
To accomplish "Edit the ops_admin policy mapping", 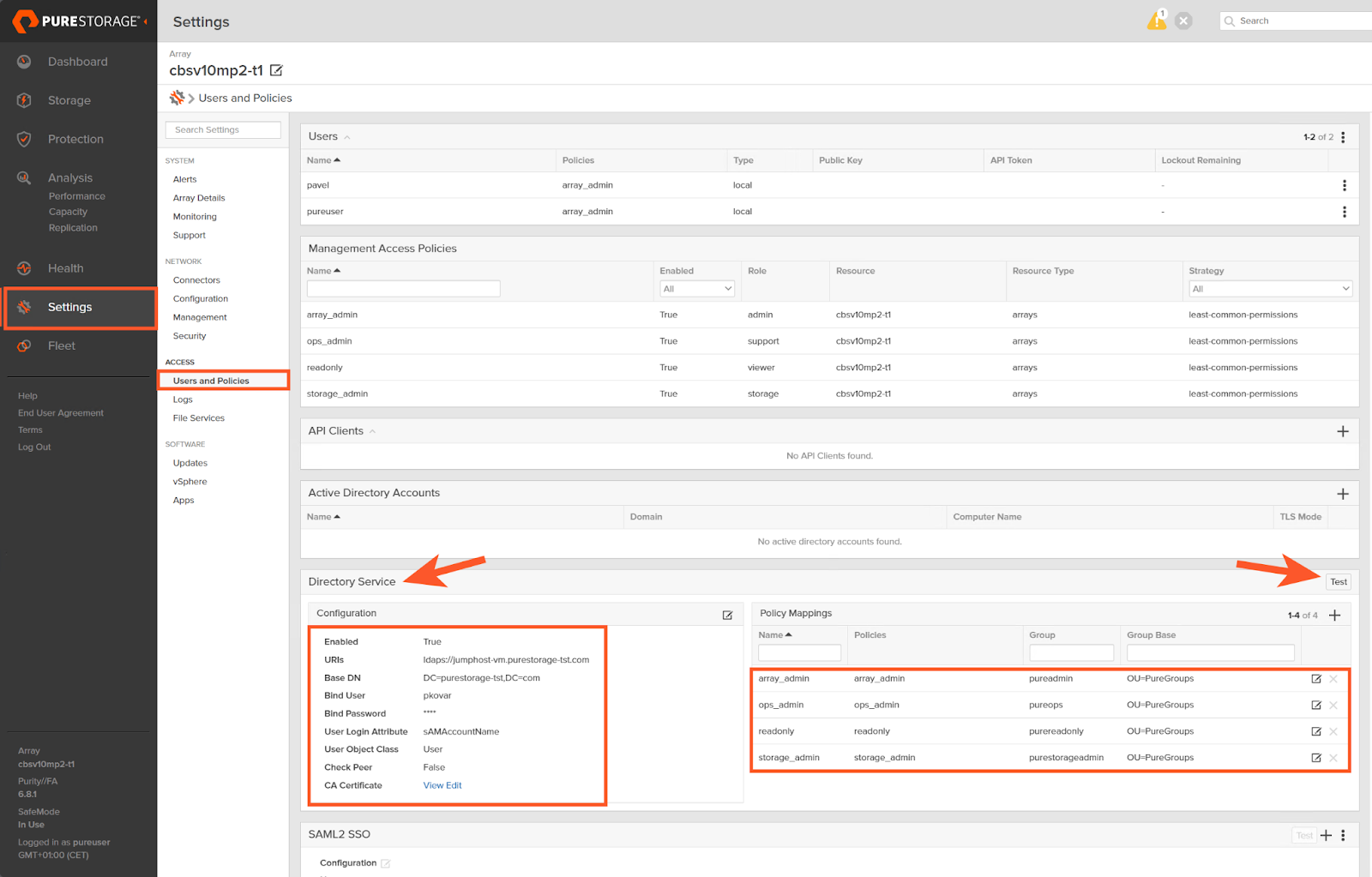I will (x=1316, y=706).
